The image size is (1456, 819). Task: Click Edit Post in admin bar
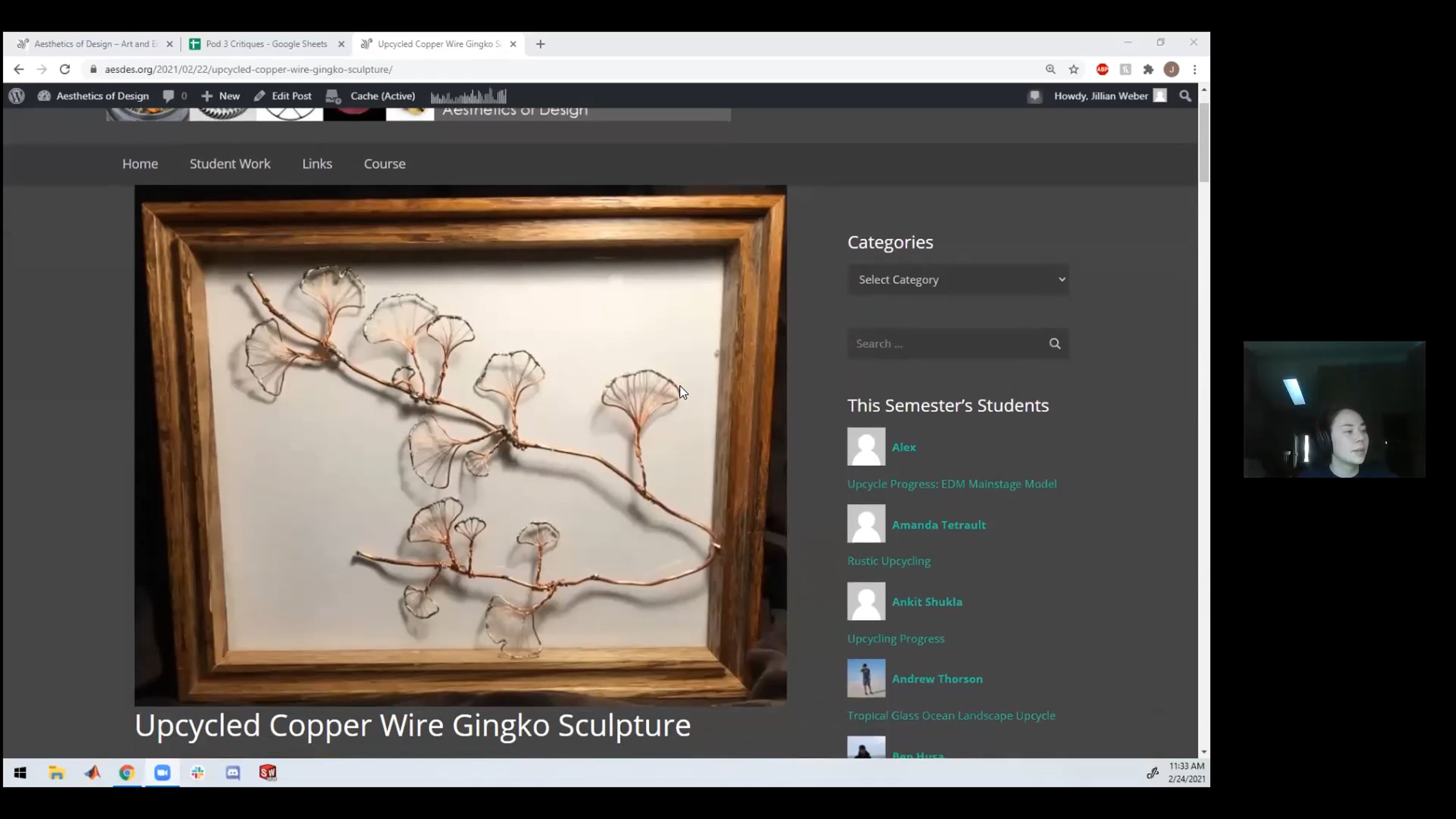tap(283, 96)
